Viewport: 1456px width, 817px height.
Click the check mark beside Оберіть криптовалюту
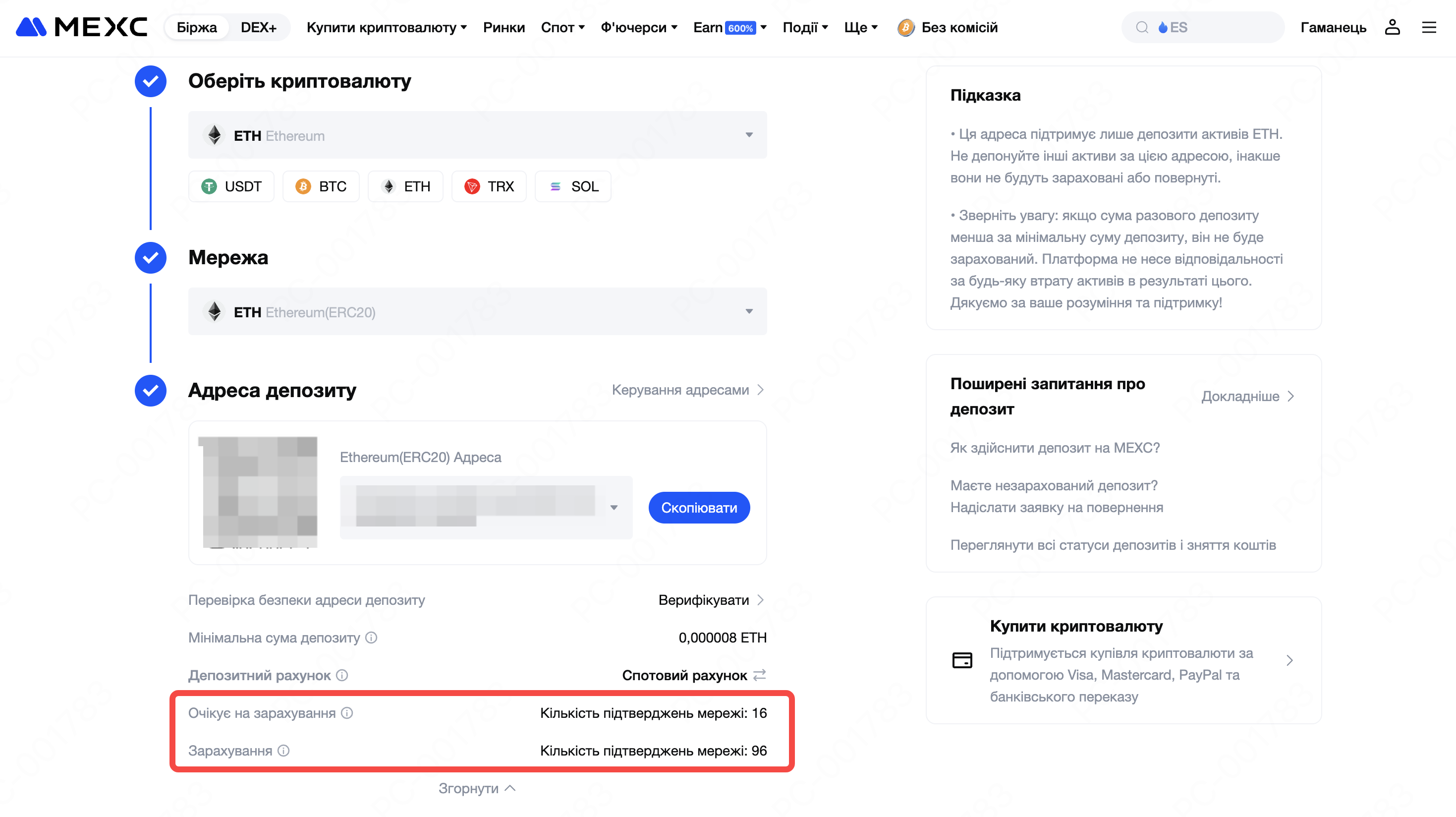pyautogui.click(x=150, y=81)
